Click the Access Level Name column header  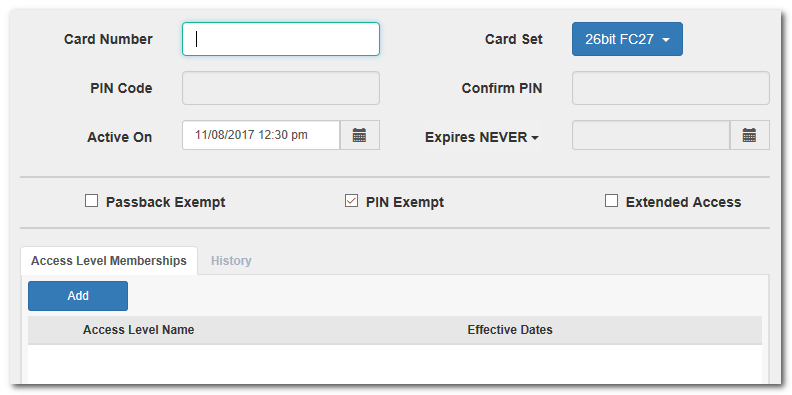click(x=138, y=330)
